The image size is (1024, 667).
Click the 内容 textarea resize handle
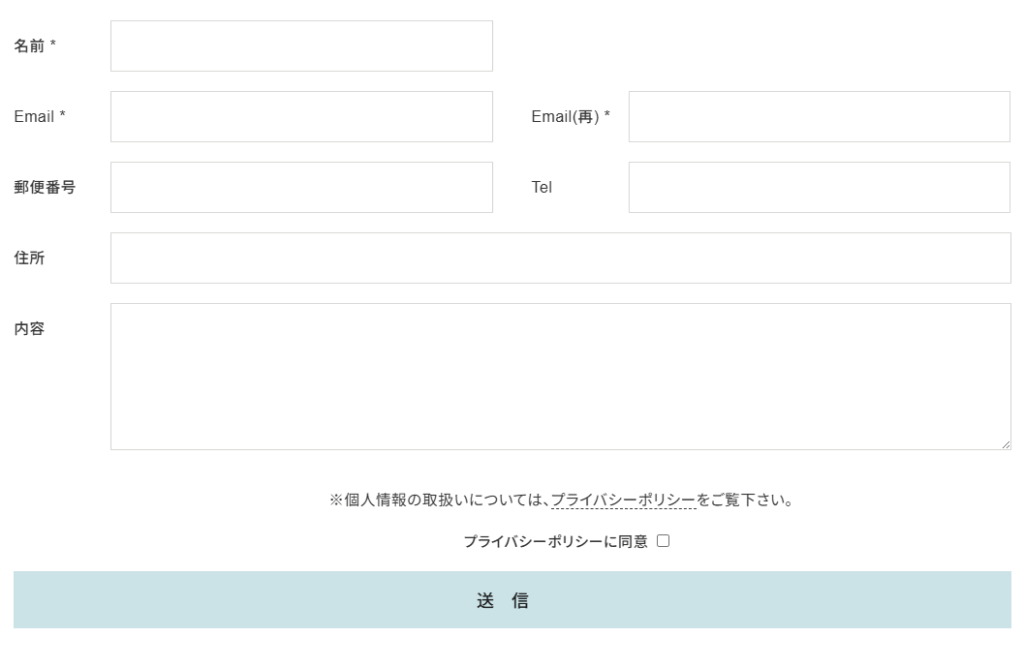[1005, 444]
